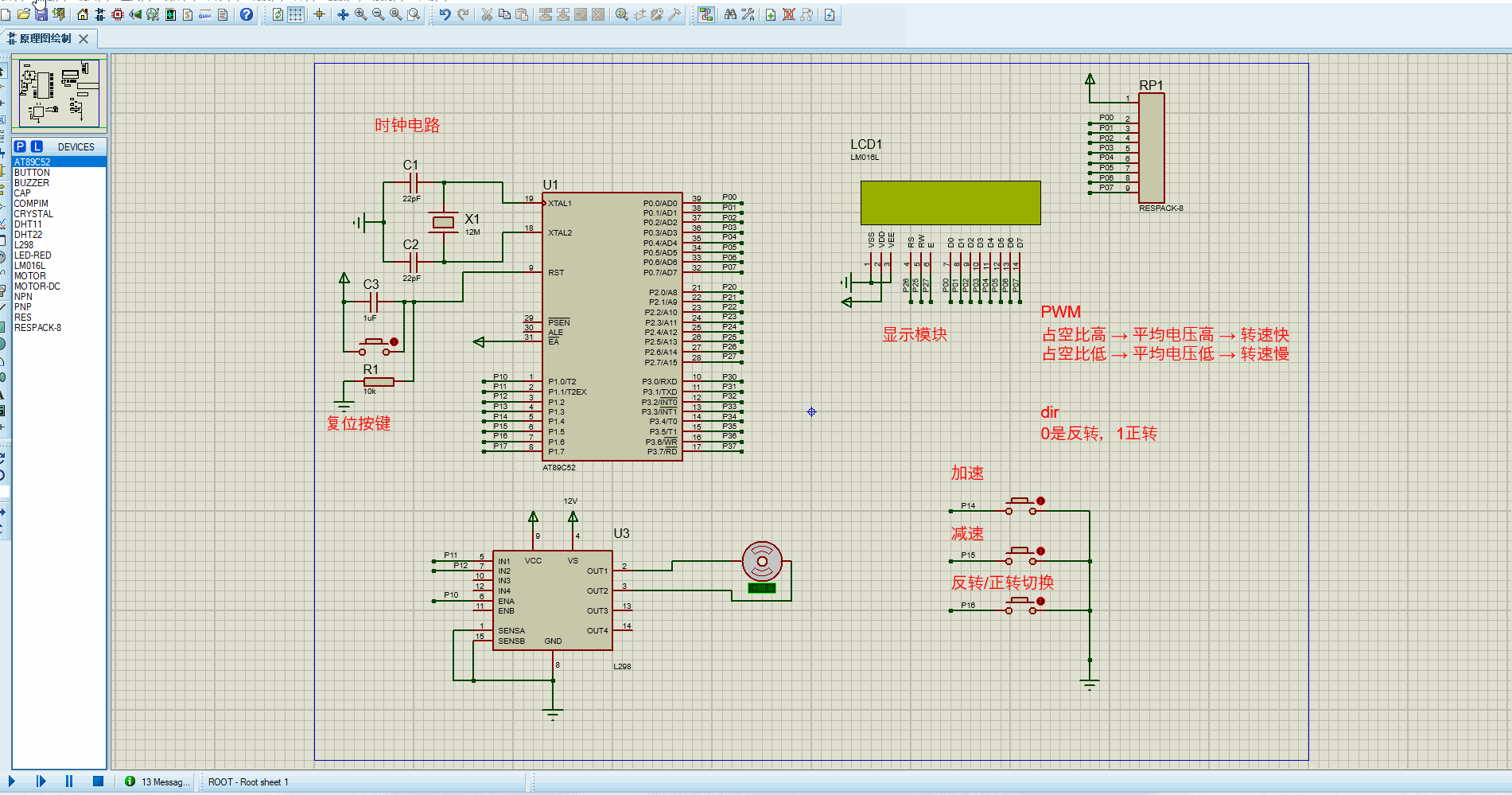The image size is (1512, 795).
Task: Open Help with the blue question mark
Action: pyautogui.click(x=247, y=14)
